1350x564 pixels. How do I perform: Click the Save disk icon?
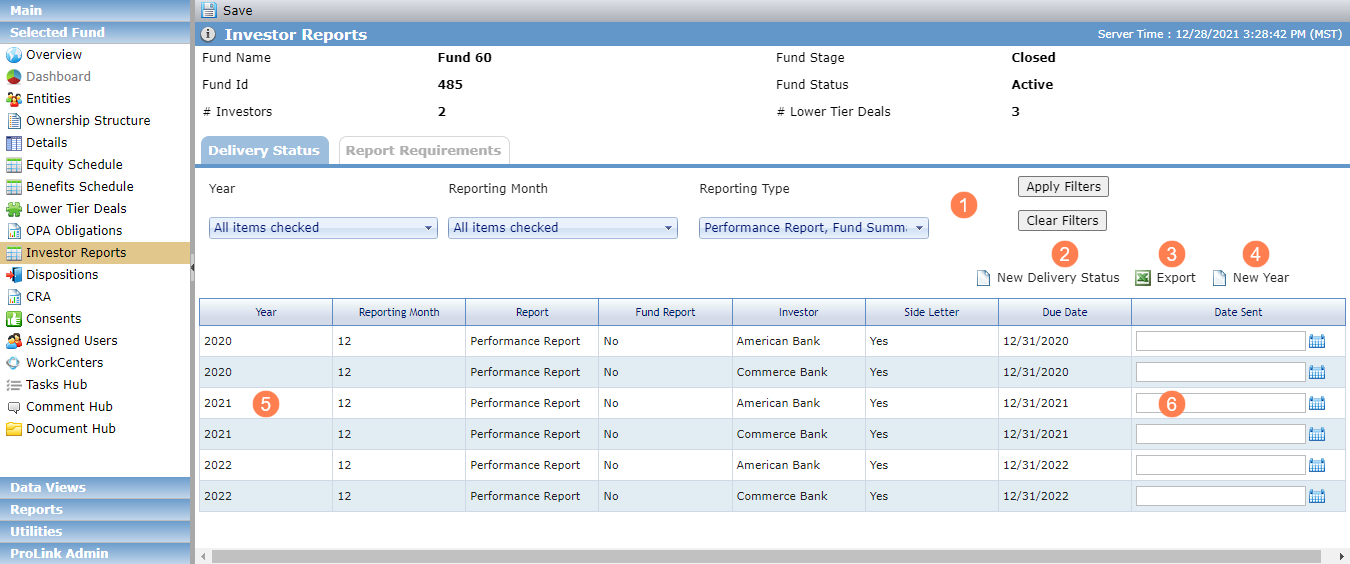(x=208, y=10)
